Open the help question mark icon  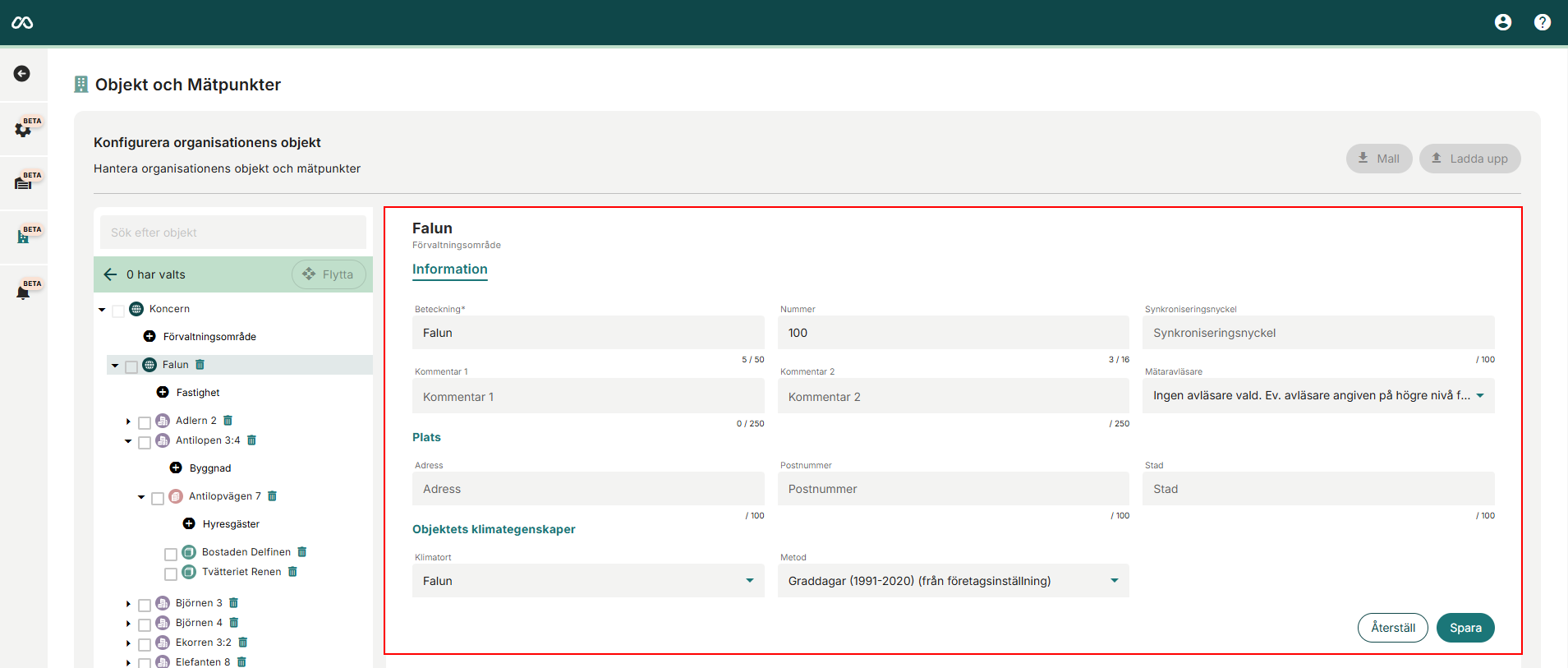1542,22
